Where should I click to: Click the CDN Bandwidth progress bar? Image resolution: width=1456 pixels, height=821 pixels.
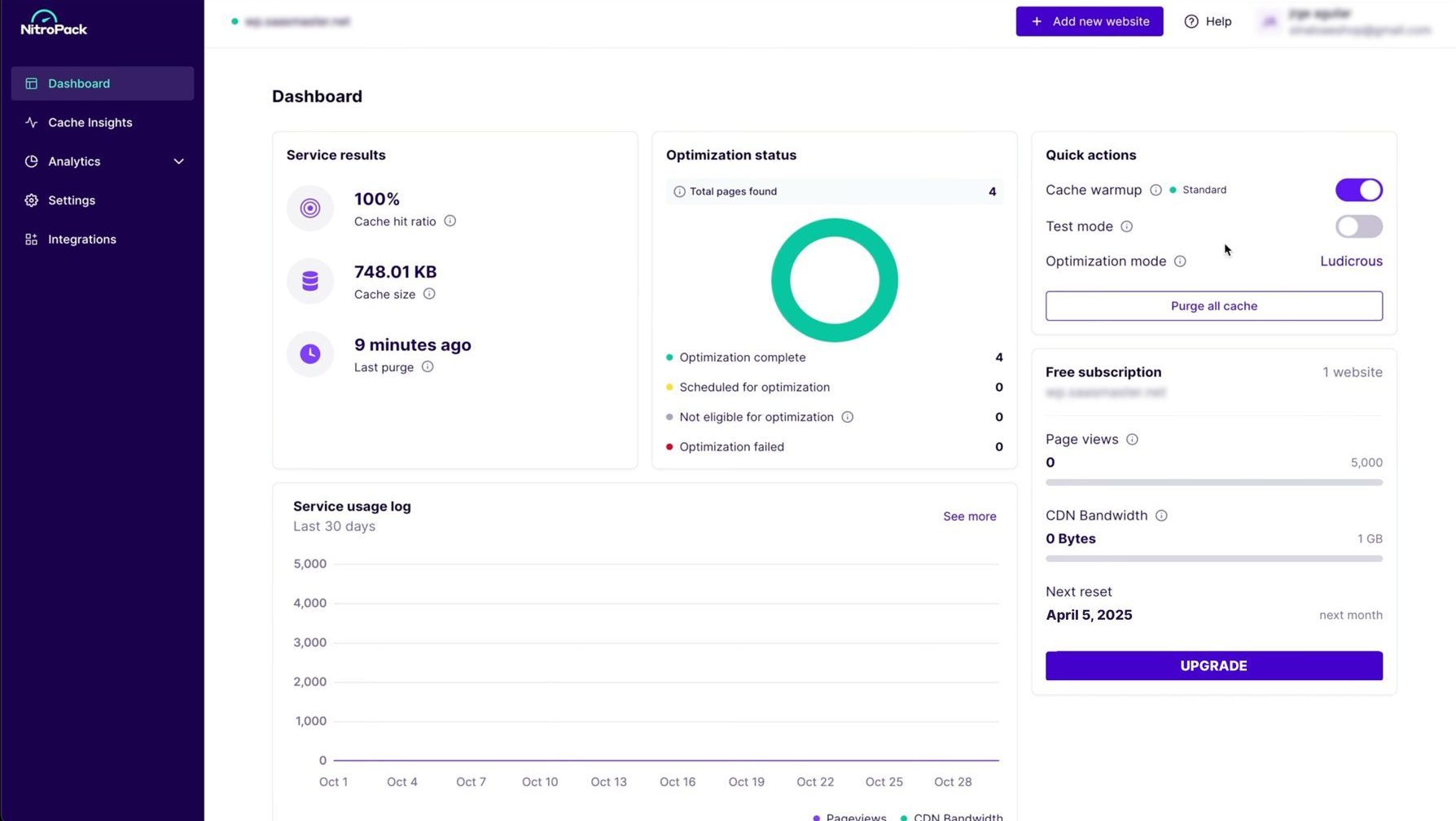(x=1213, y=559)
